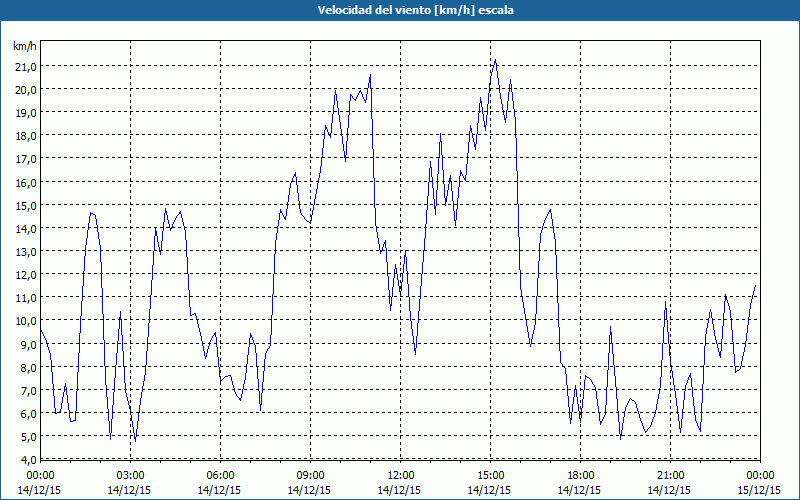This screenshot has width=800, height=500.
Task: Select the '5,0' y-axis value
Action: (28, 437)
